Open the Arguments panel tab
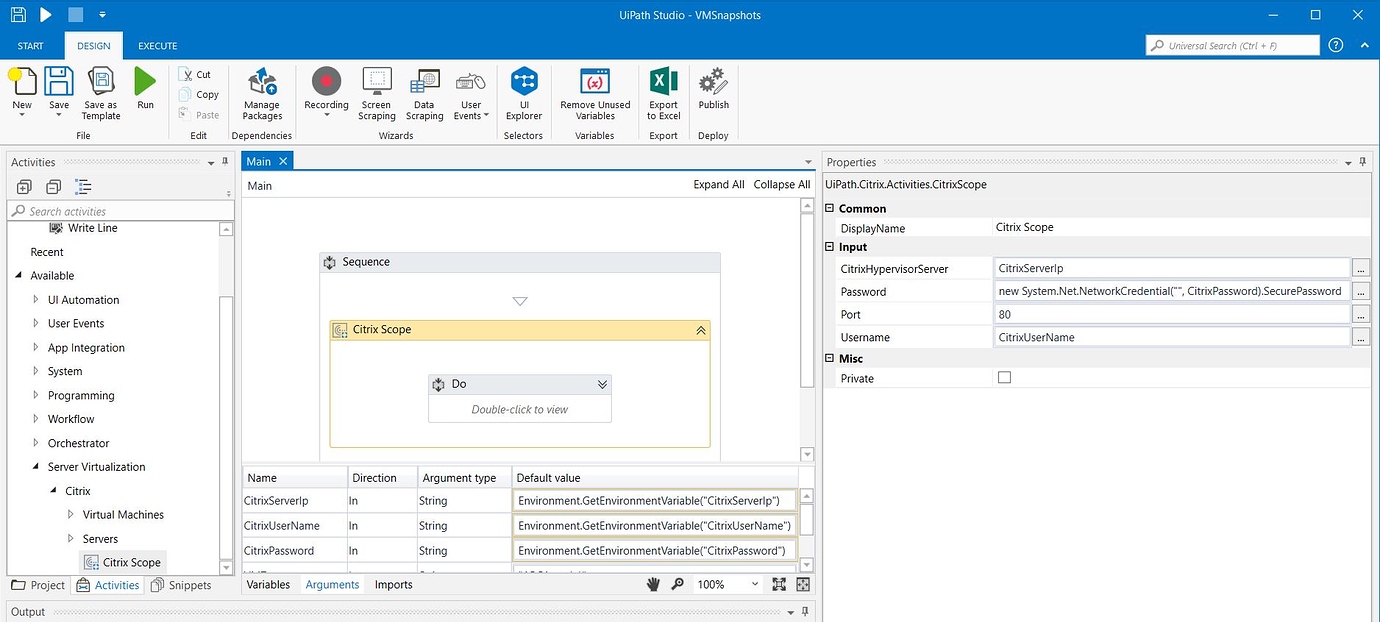1380x622 pixels. pos(332,584)
